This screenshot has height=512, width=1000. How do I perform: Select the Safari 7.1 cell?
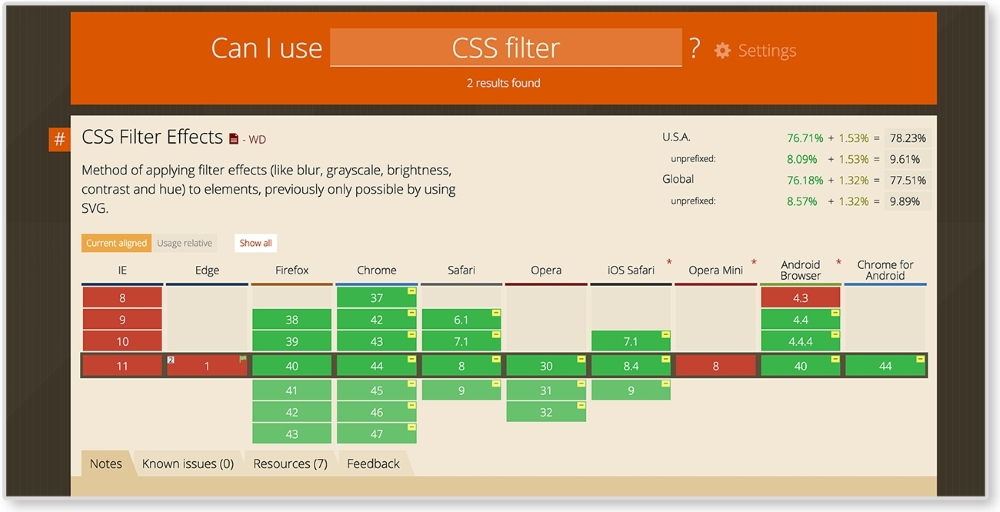[x=461, y=341]
